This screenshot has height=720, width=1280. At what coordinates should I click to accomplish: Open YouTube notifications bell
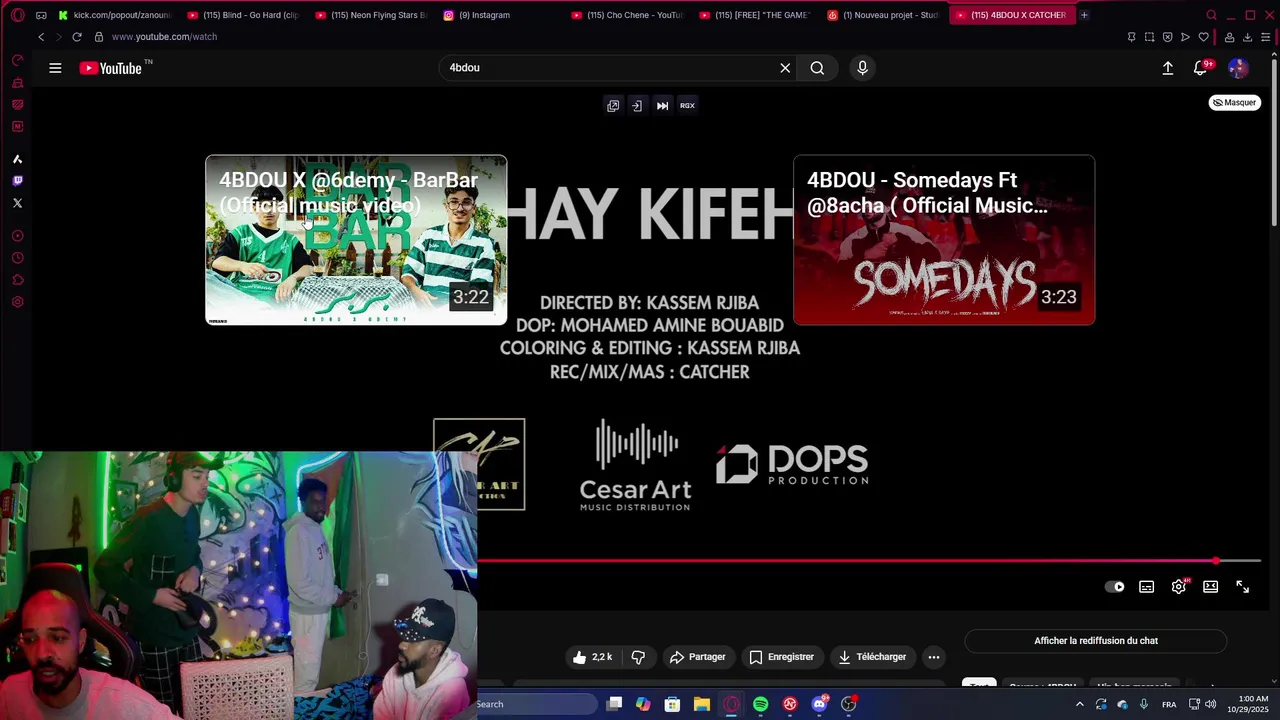point(1201,68)
